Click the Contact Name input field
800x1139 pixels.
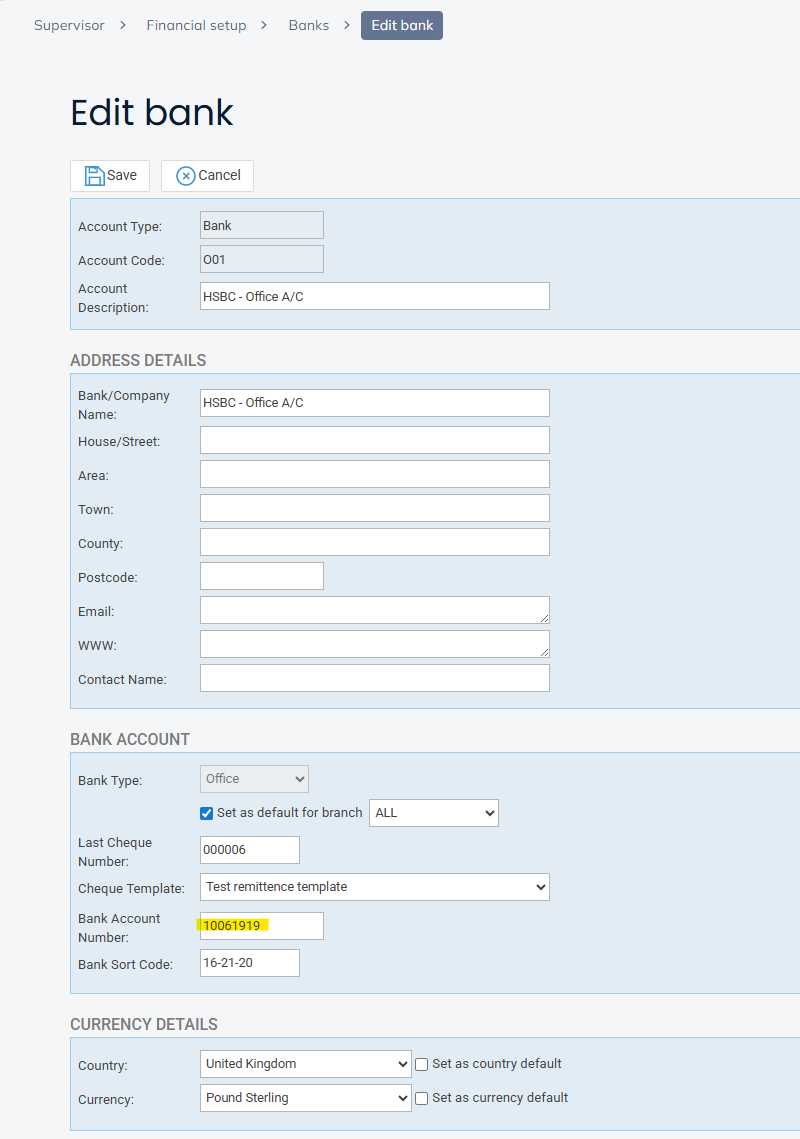[x=374, y=678]
